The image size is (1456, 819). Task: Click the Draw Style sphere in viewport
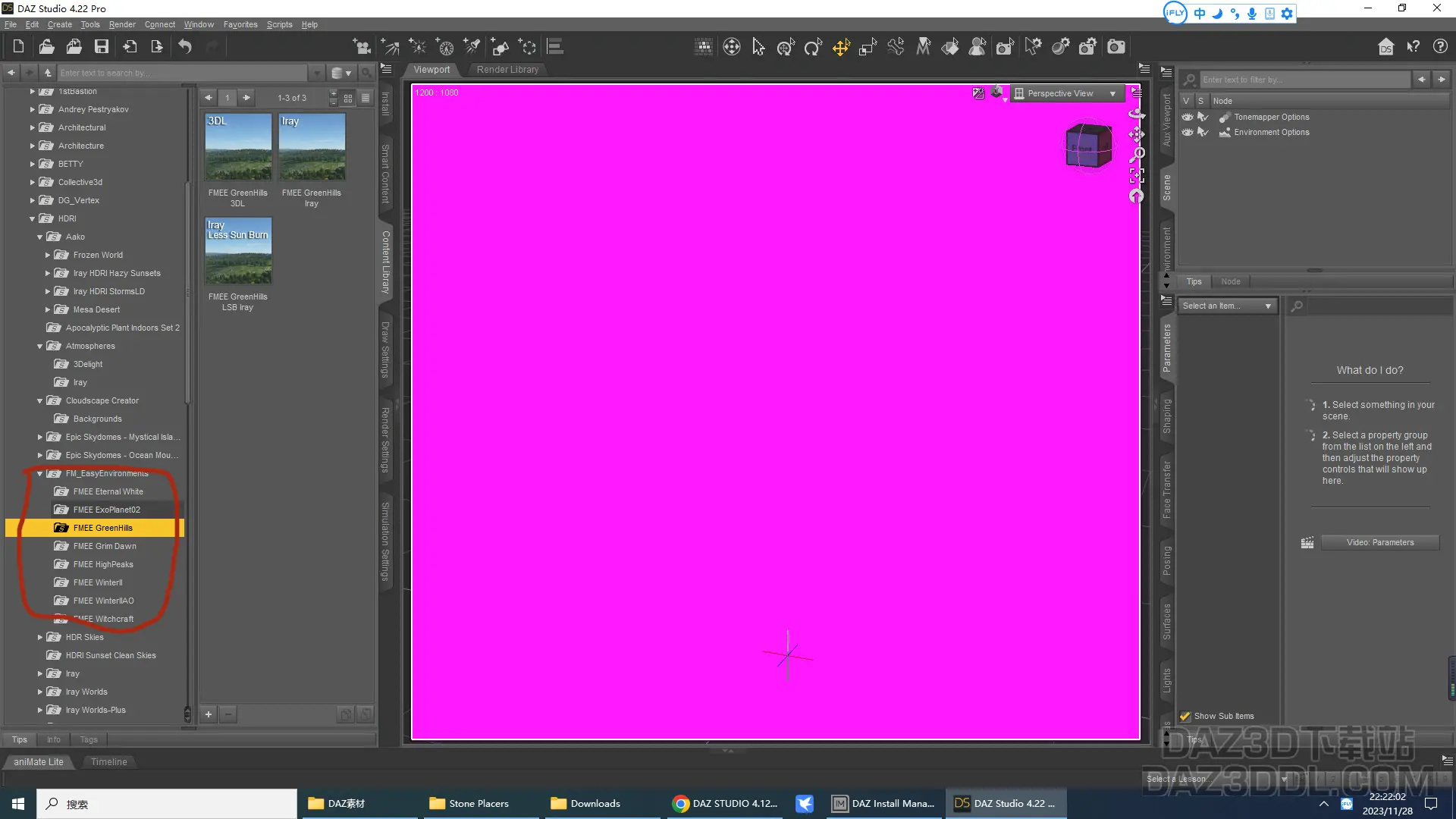pos(997,93)
